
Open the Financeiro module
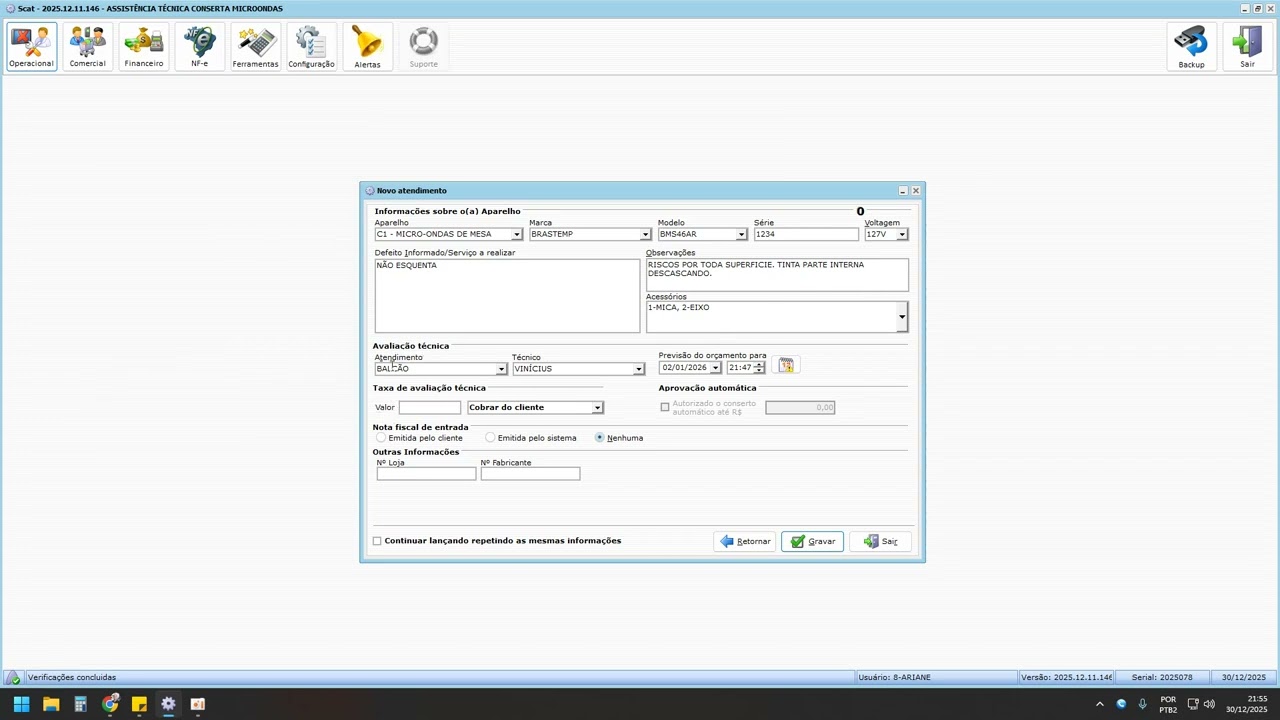click(144, 46)
